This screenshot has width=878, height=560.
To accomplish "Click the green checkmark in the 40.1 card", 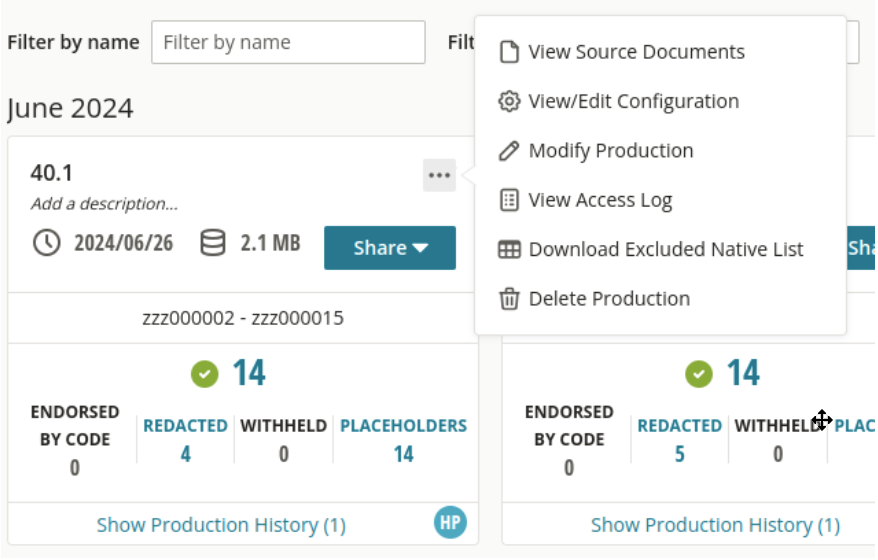I will click(204, 374).
